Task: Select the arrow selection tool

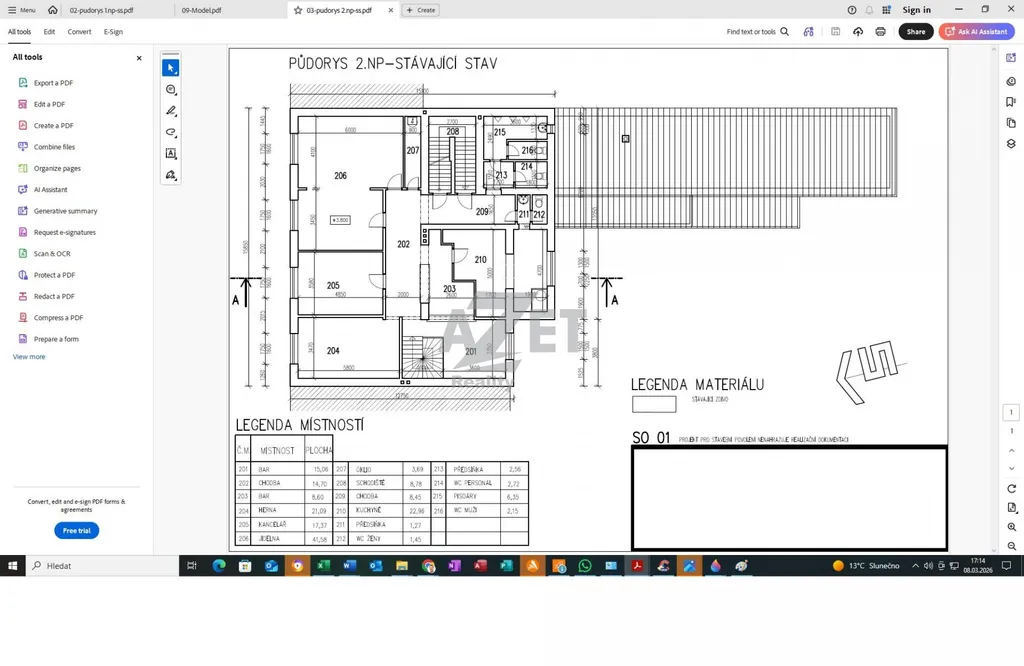Action: coord(171,68)
